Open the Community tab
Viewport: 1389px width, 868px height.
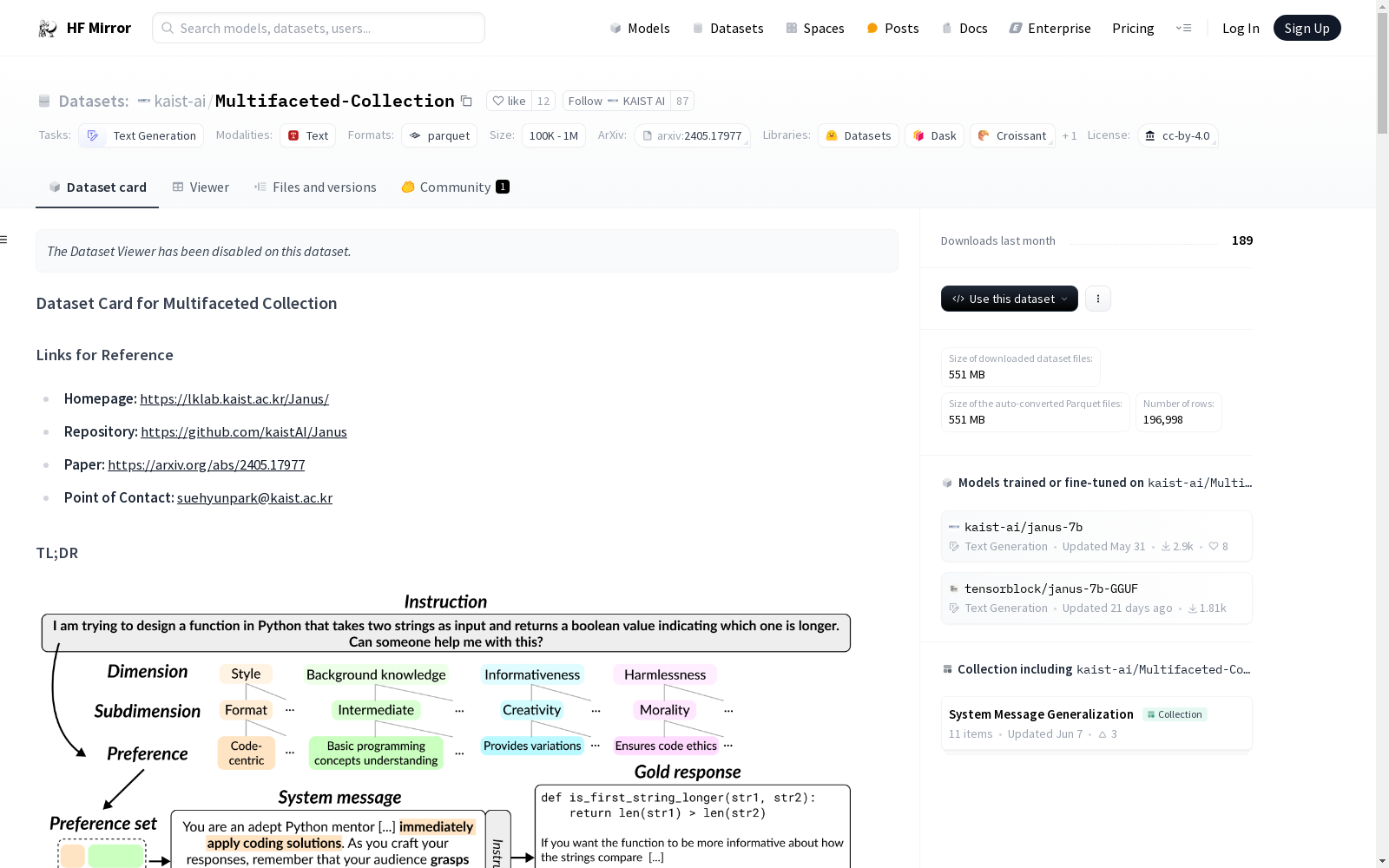coord(455,187)
